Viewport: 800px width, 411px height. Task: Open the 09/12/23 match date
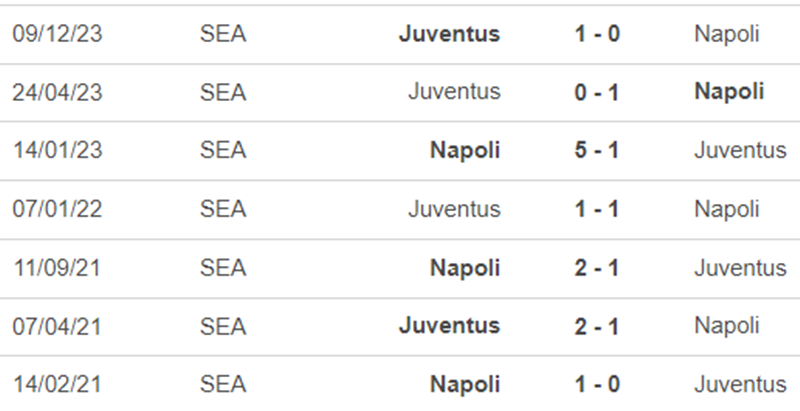57,34
